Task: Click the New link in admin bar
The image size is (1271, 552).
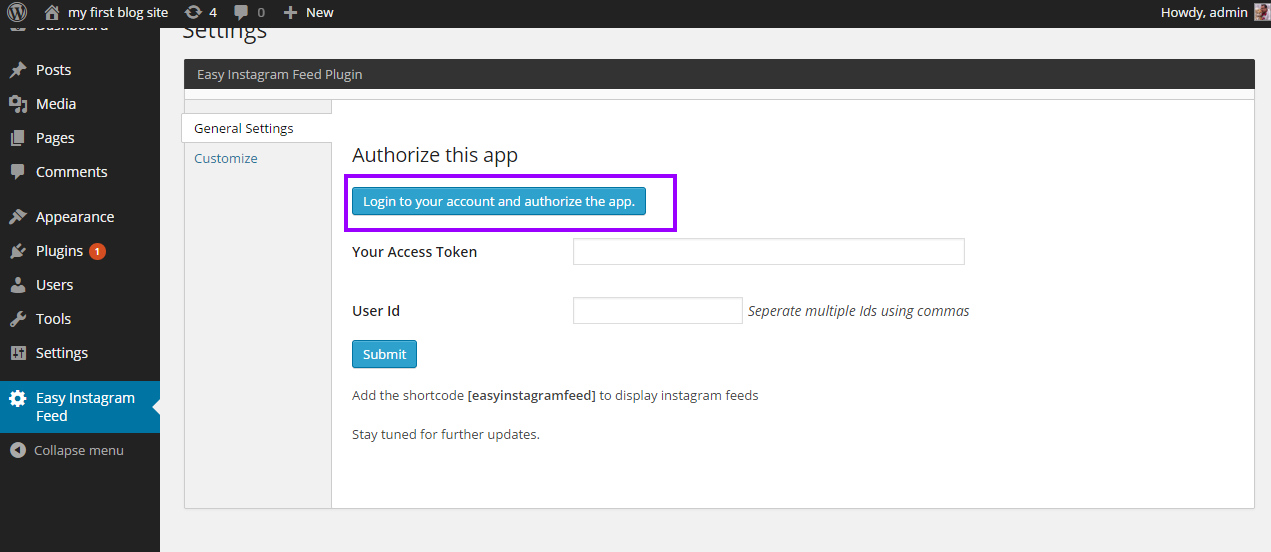Action: coord(320,12)
